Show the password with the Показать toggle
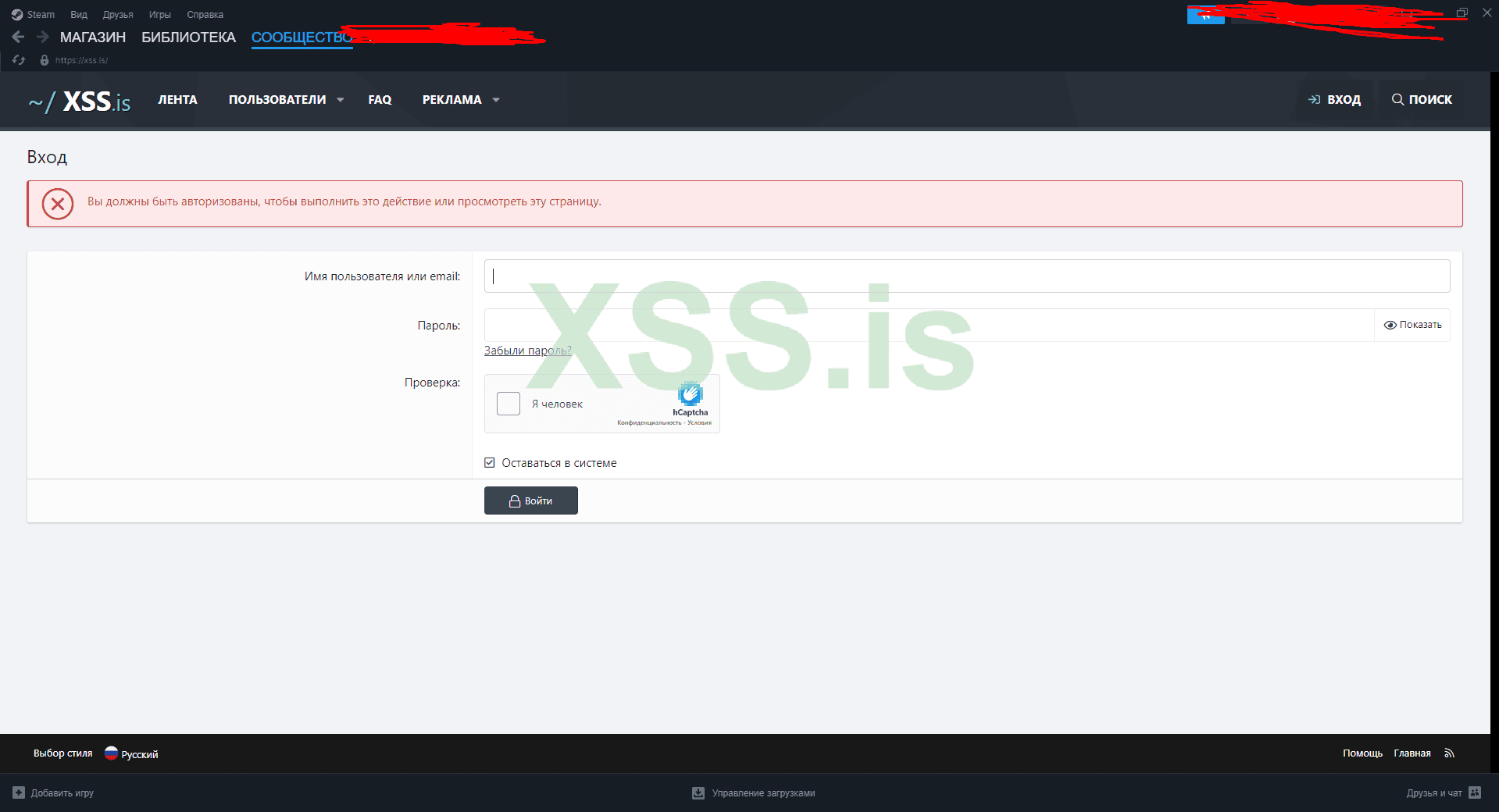The width and height of the screenshot is (1499, 812). click(1412, 325)
